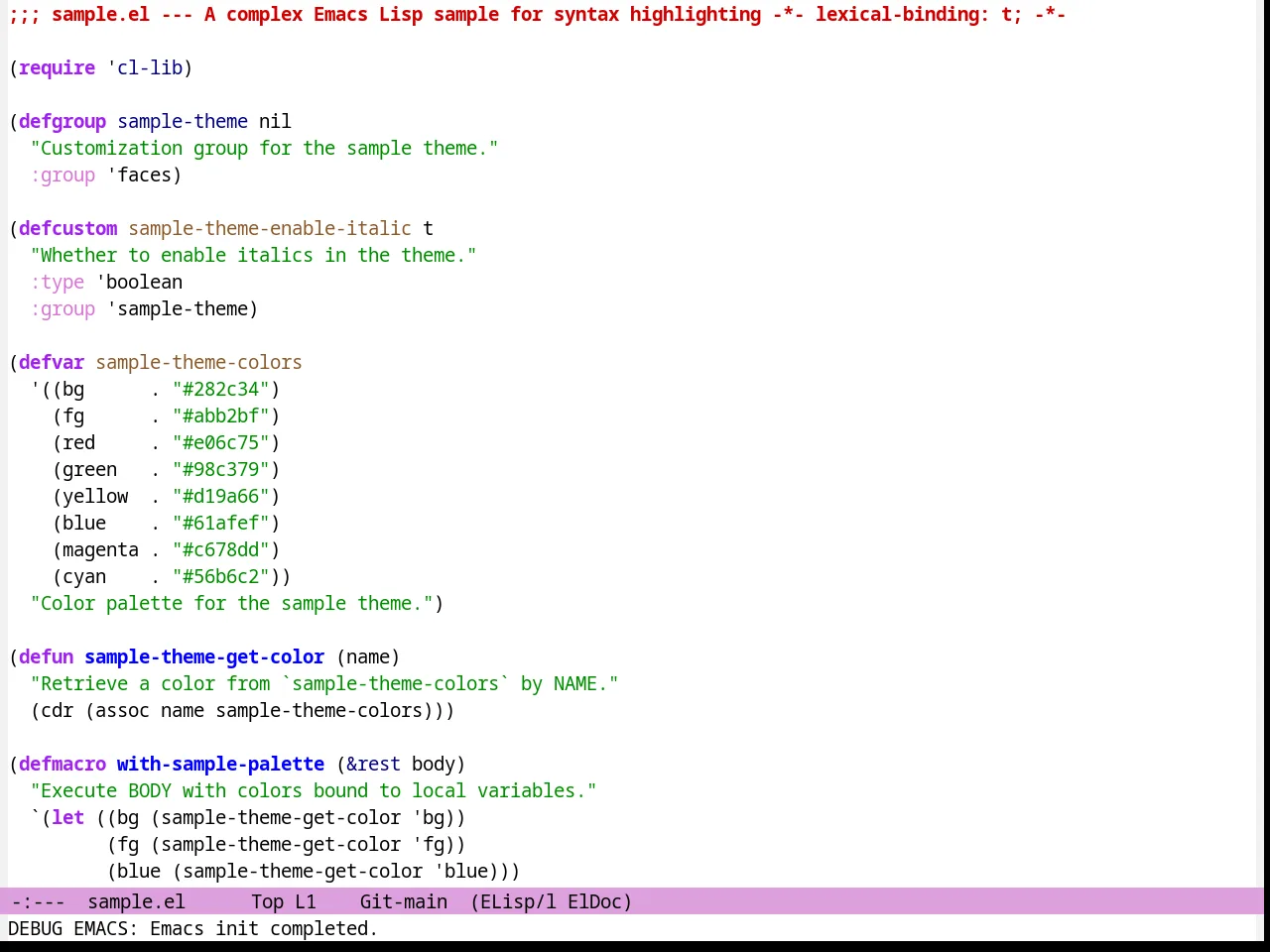Click the 'sample.el' buffer name in mode line

[x=136, y=901]
